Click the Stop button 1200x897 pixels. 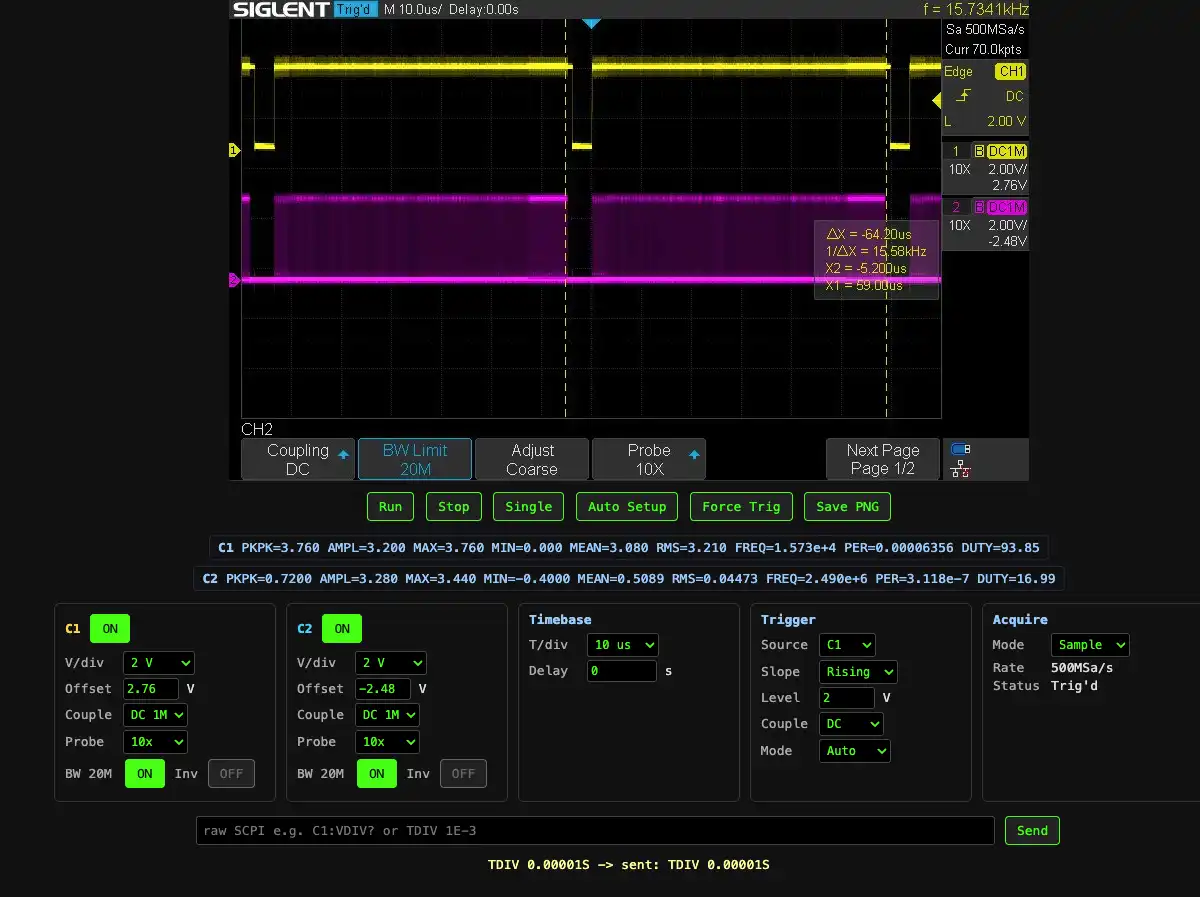click(x=453, y=506)
